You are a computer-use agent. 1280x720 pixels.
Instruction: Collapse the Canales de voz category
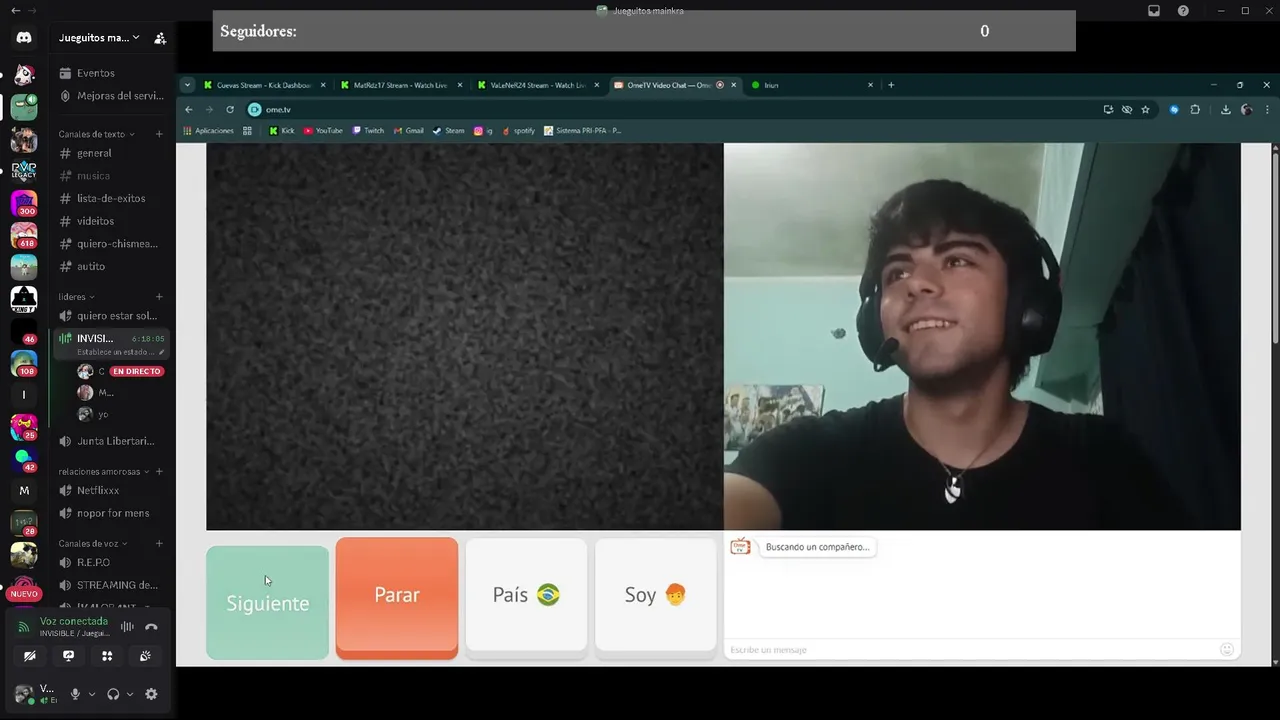click(x=93, y=543)
